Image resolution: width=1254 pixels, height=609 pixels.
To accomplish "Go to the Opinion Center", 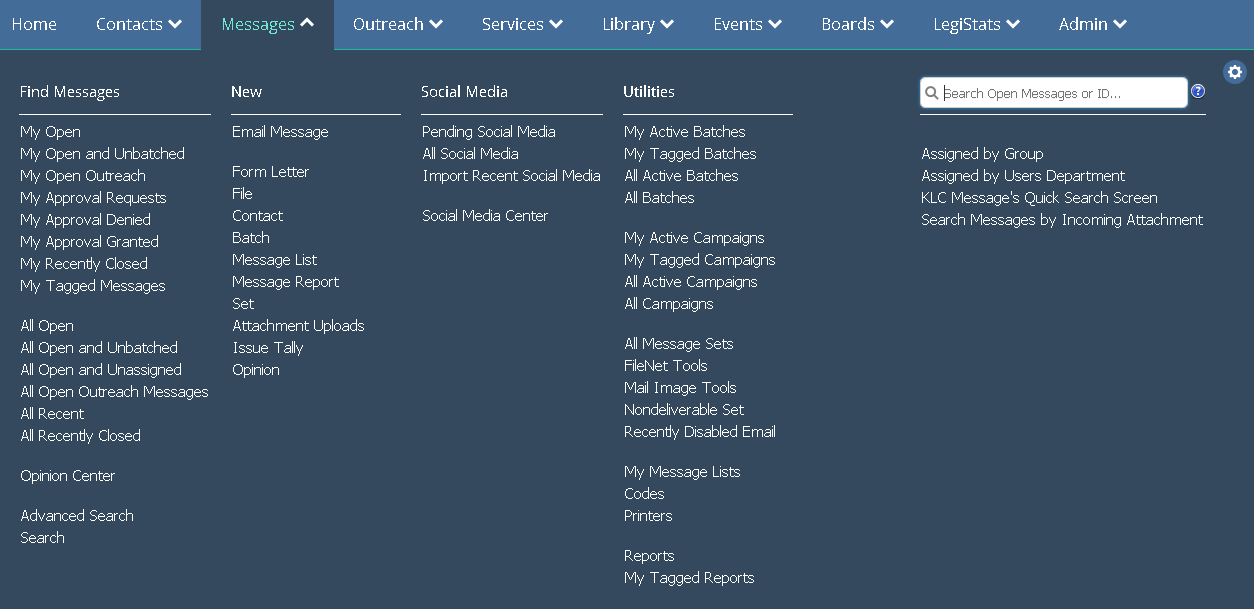I will tap(67, 475).
